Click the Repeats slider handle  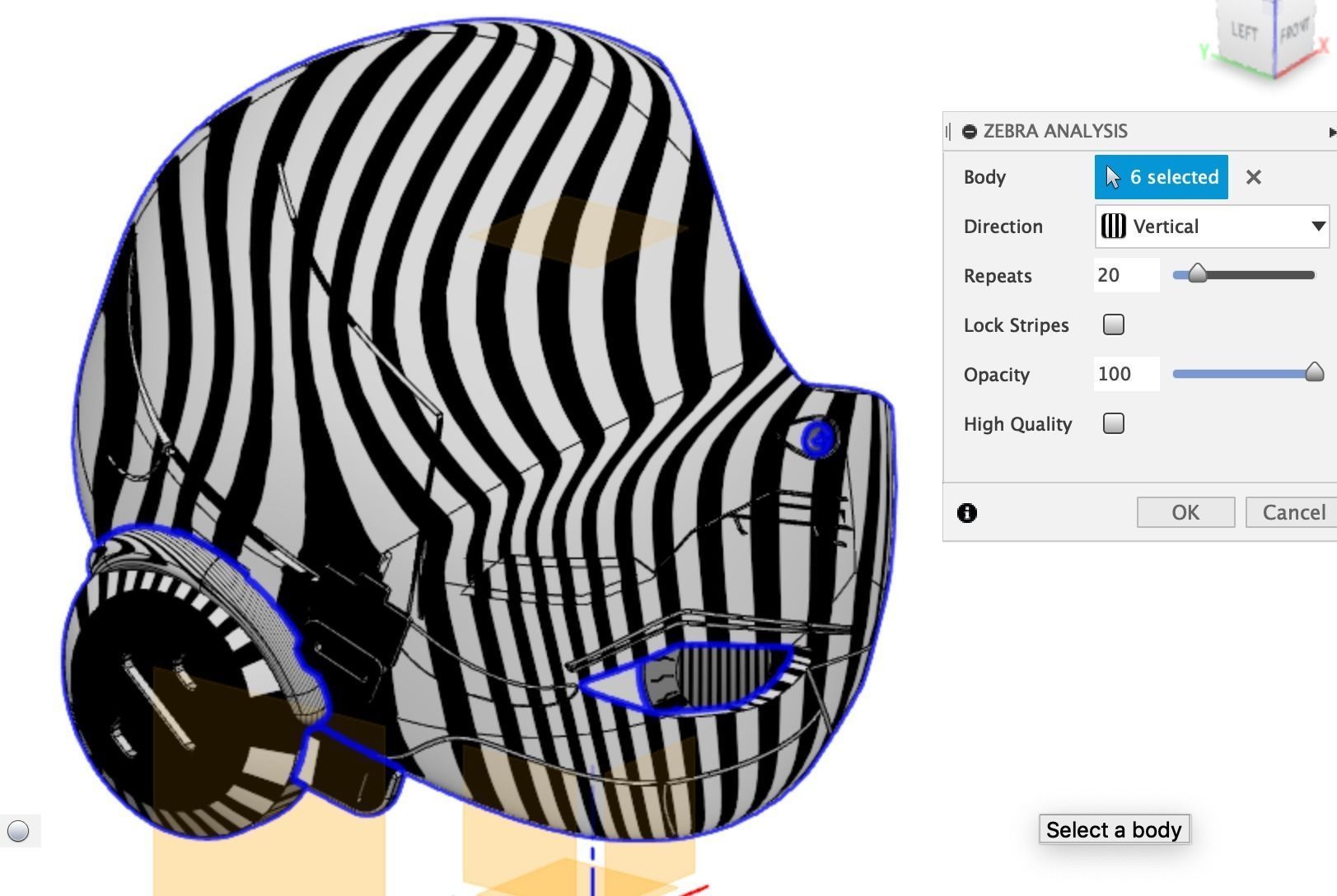[1197, 273]
